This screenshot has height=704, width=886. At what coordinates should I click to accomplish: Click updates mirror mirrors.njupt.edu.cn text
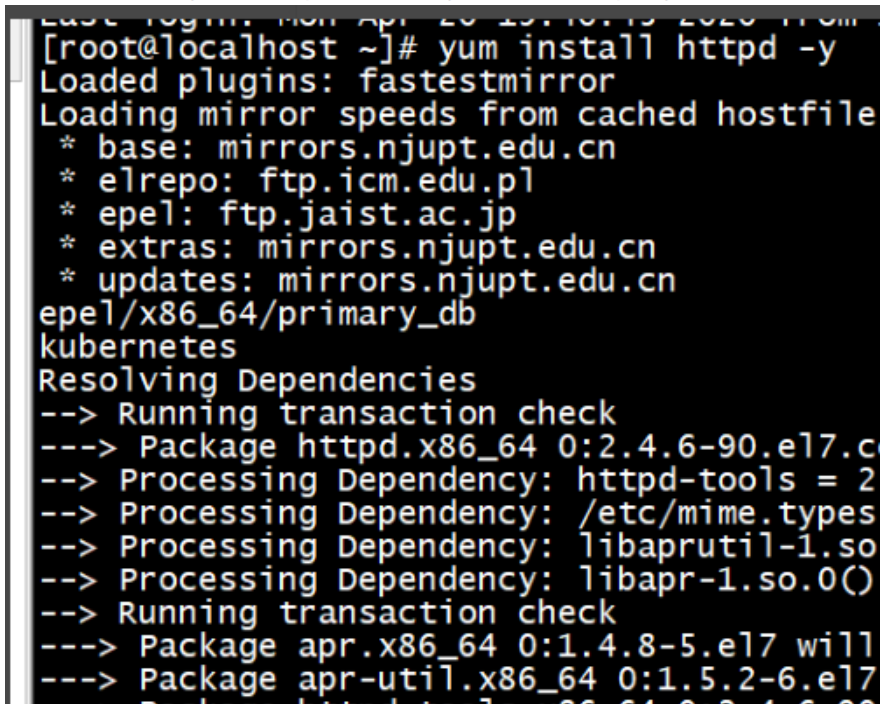(x=477, y=281)
